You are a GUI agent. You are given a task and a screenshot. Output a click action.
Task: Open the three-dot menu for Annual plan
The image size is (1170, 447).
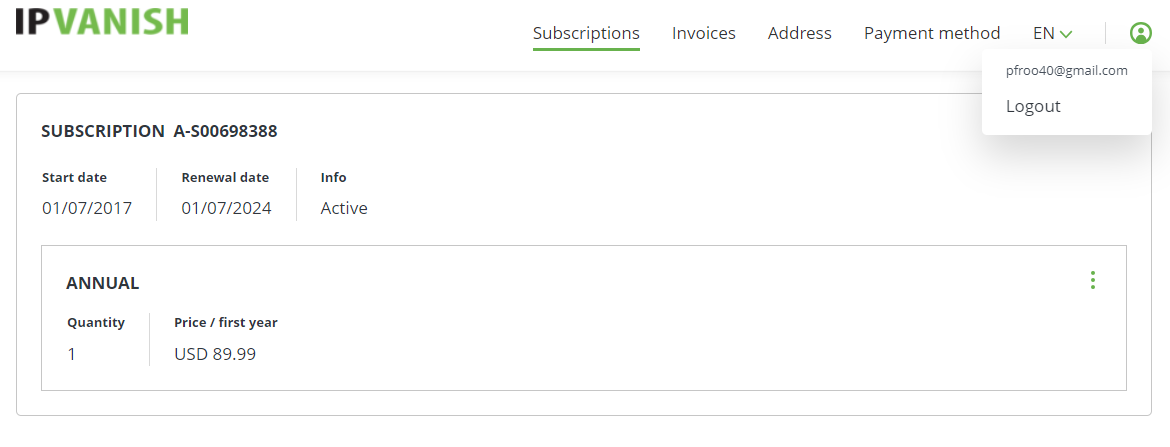click(x=1092, y=280)
